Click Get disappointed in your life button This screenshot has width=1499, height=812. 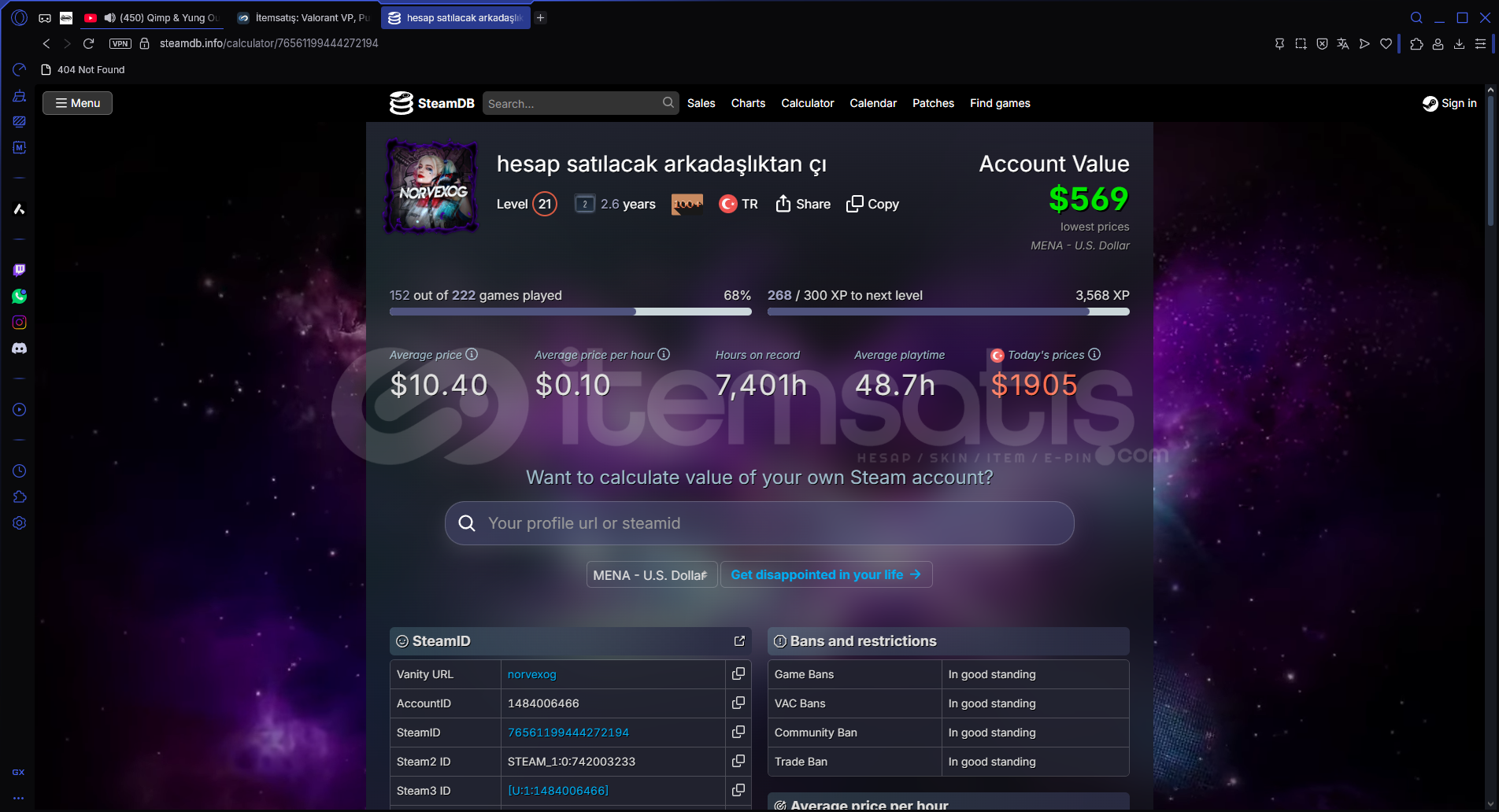coord(826,574)
